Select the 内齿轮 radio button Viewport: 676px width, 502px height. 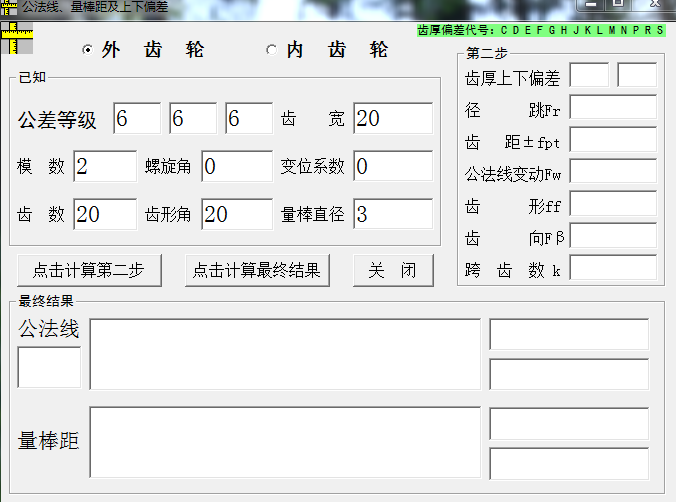(x=272, y=50)
